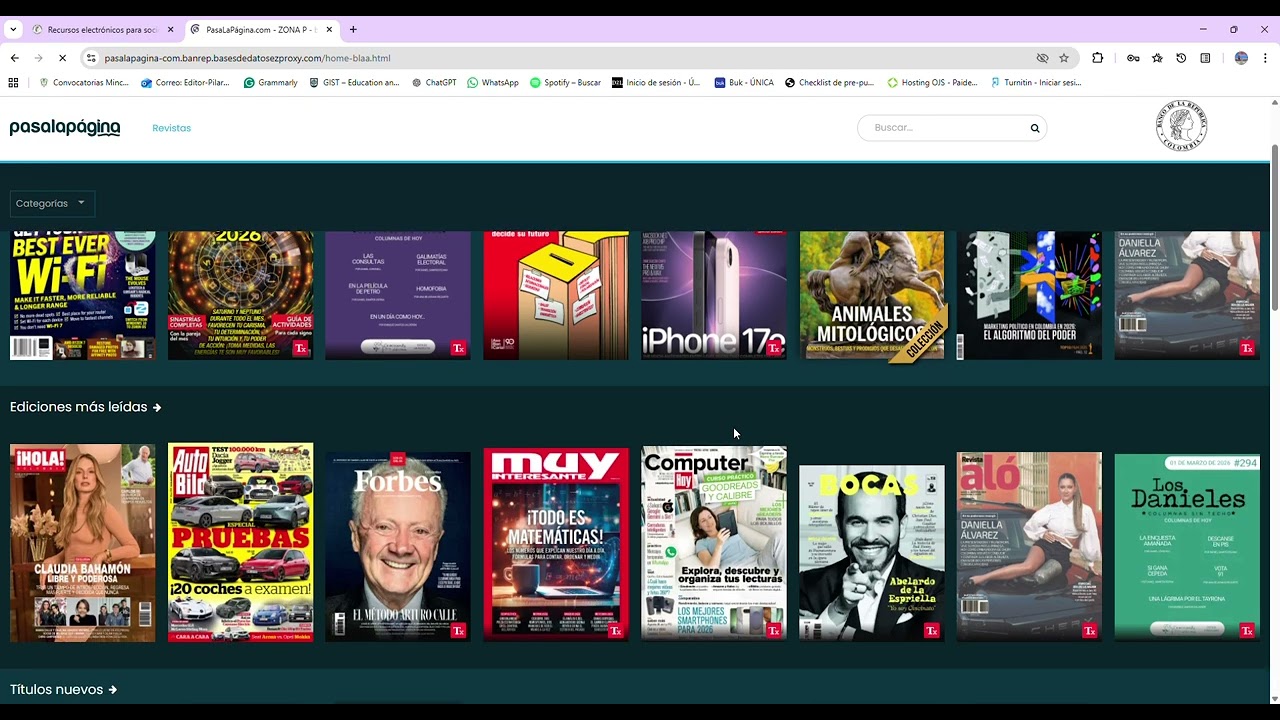Open the password manager key icon

click(x=1133, y=58)
